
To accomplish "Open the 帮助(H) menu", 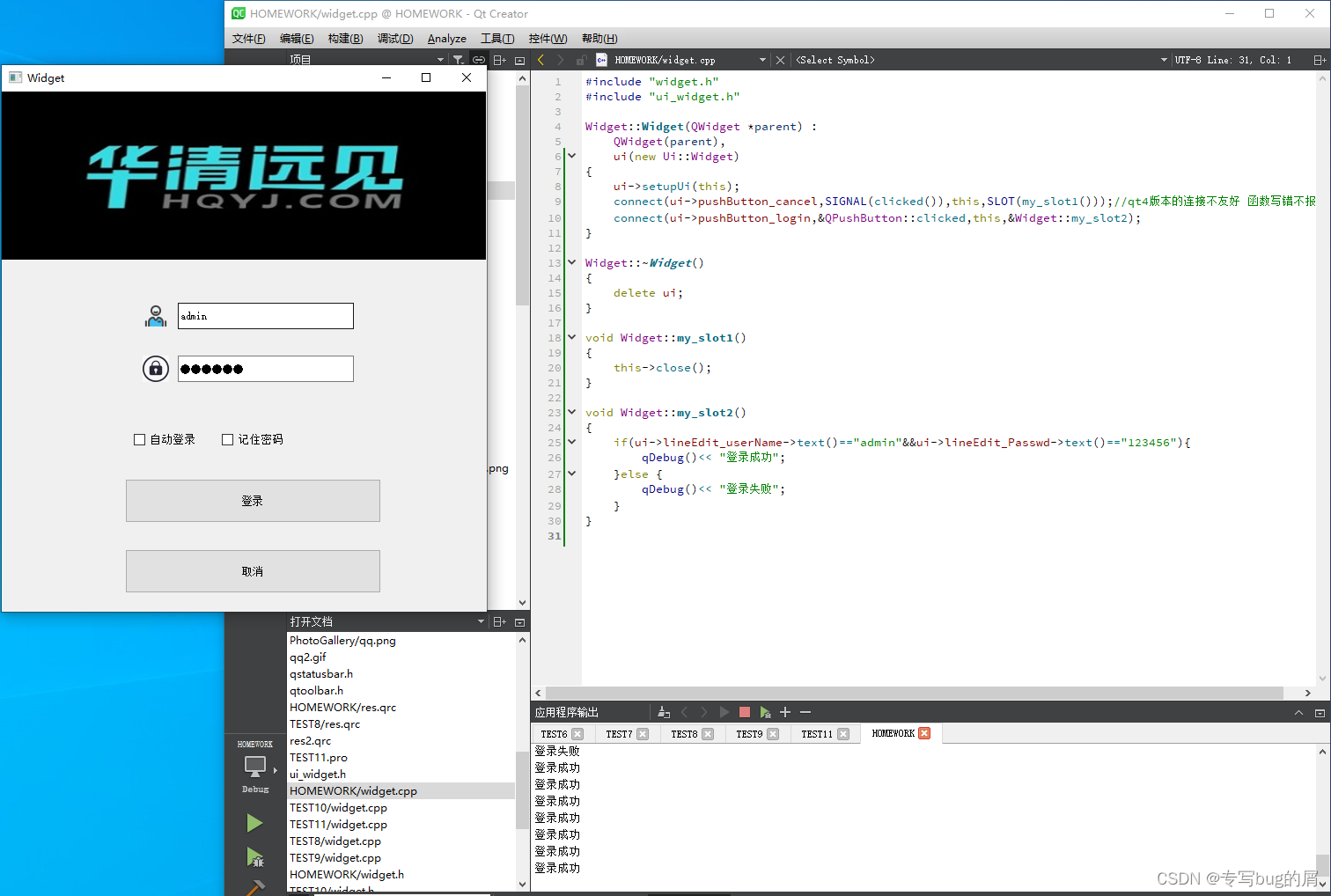I will point(599,39).
